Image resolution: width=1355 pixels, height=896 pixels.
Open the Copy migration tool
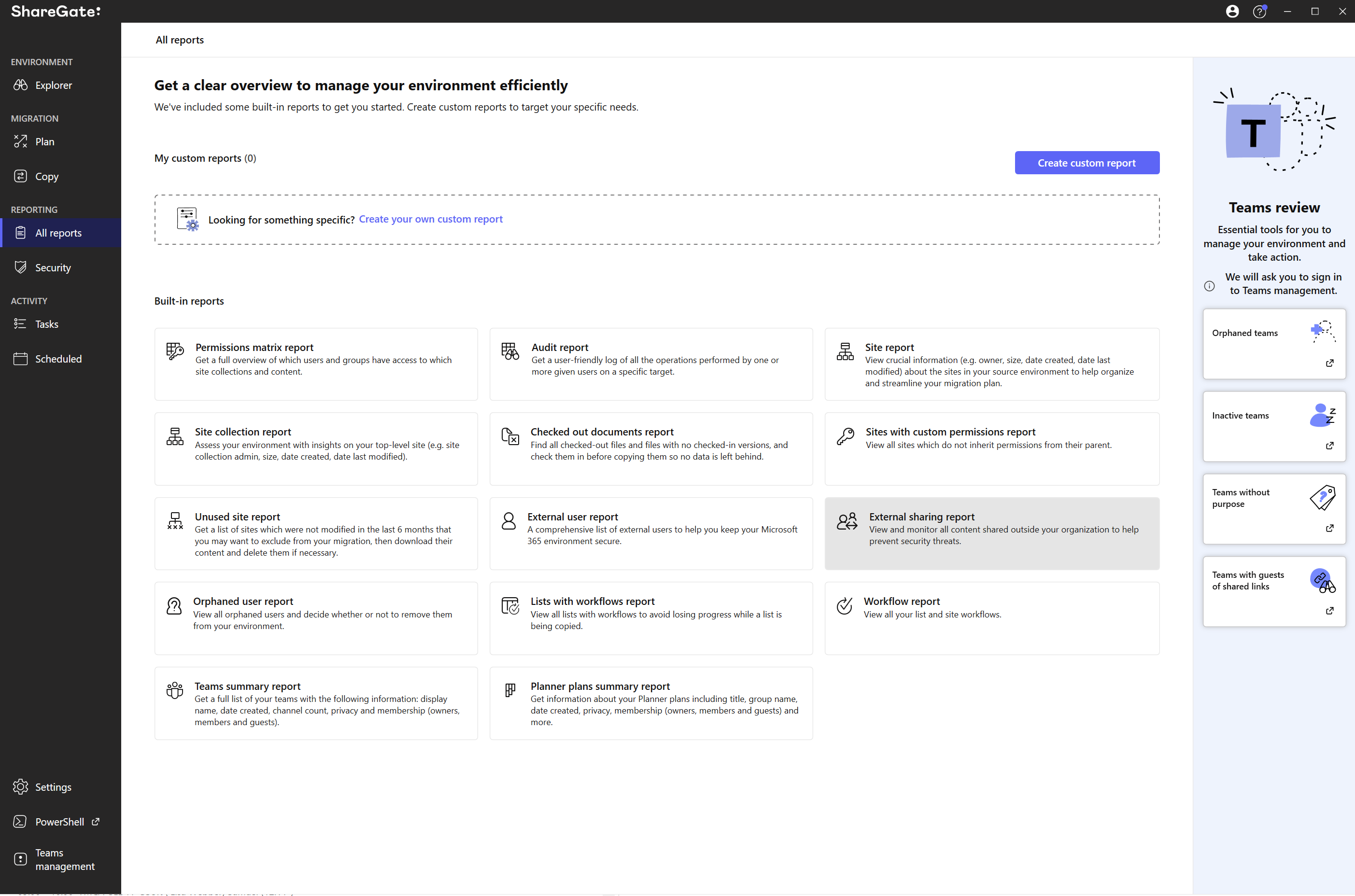tap(47, 176)
